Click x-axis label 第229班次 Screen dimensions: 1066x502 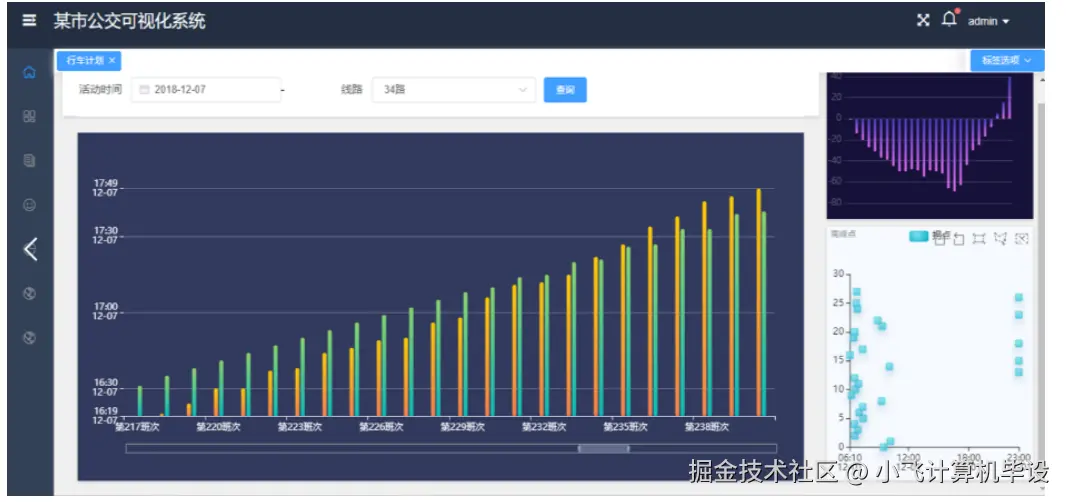(x=462, y=427)
